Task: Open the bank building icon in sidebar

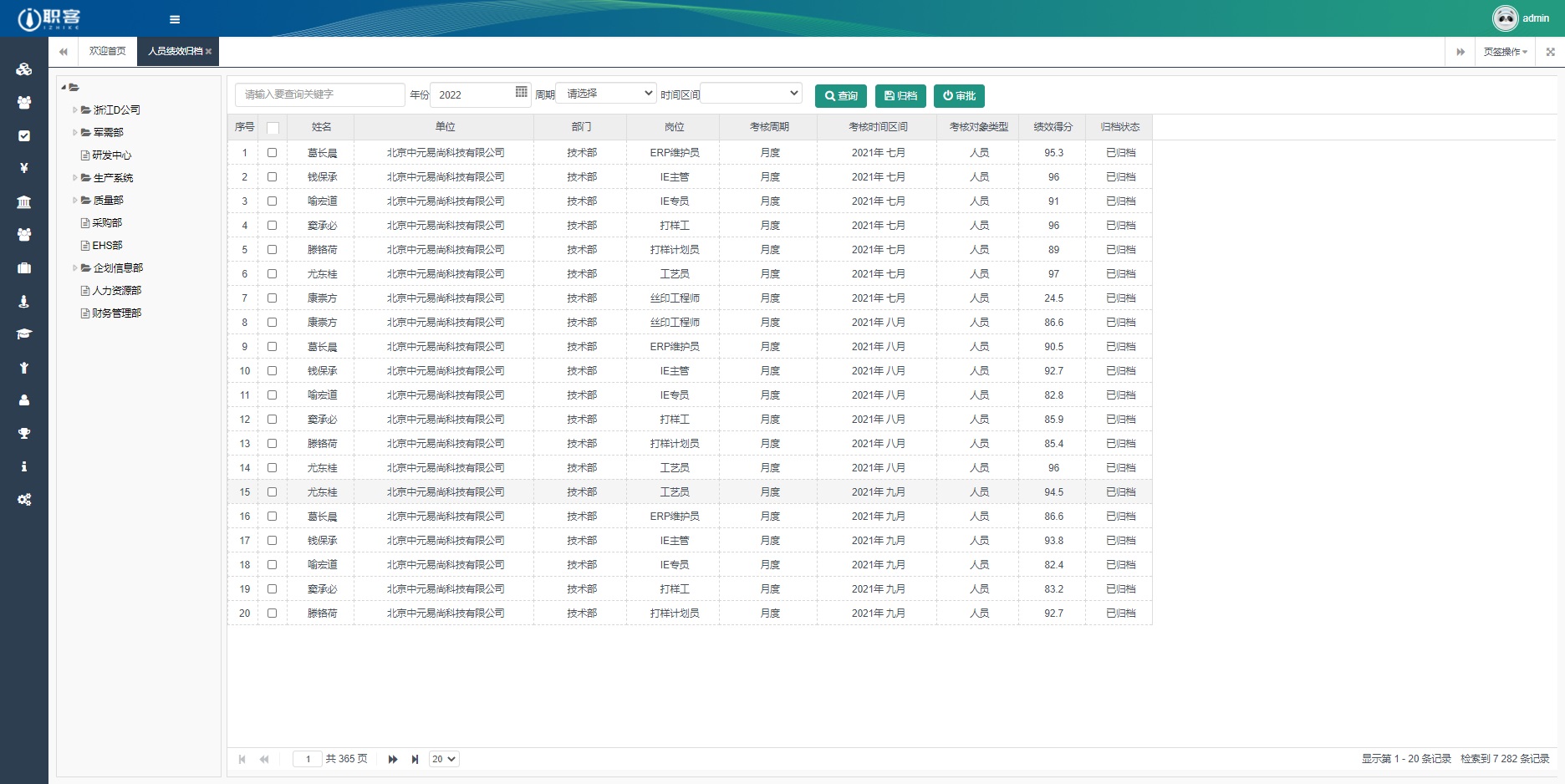Action: tap(24, 201)
